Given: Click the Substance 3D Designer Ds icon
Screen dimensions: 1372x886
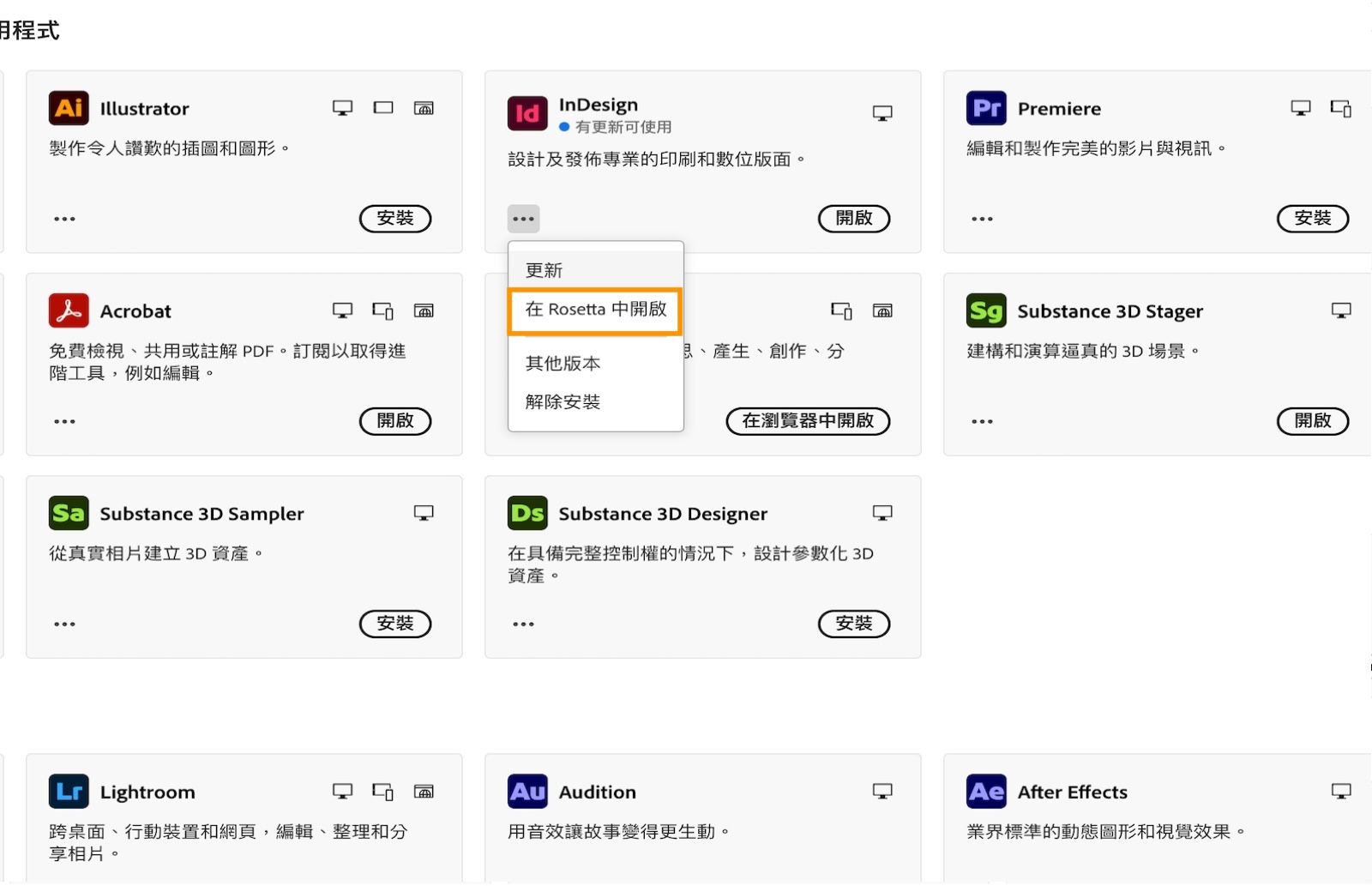Looking at the screenshot, I should 527,513.
